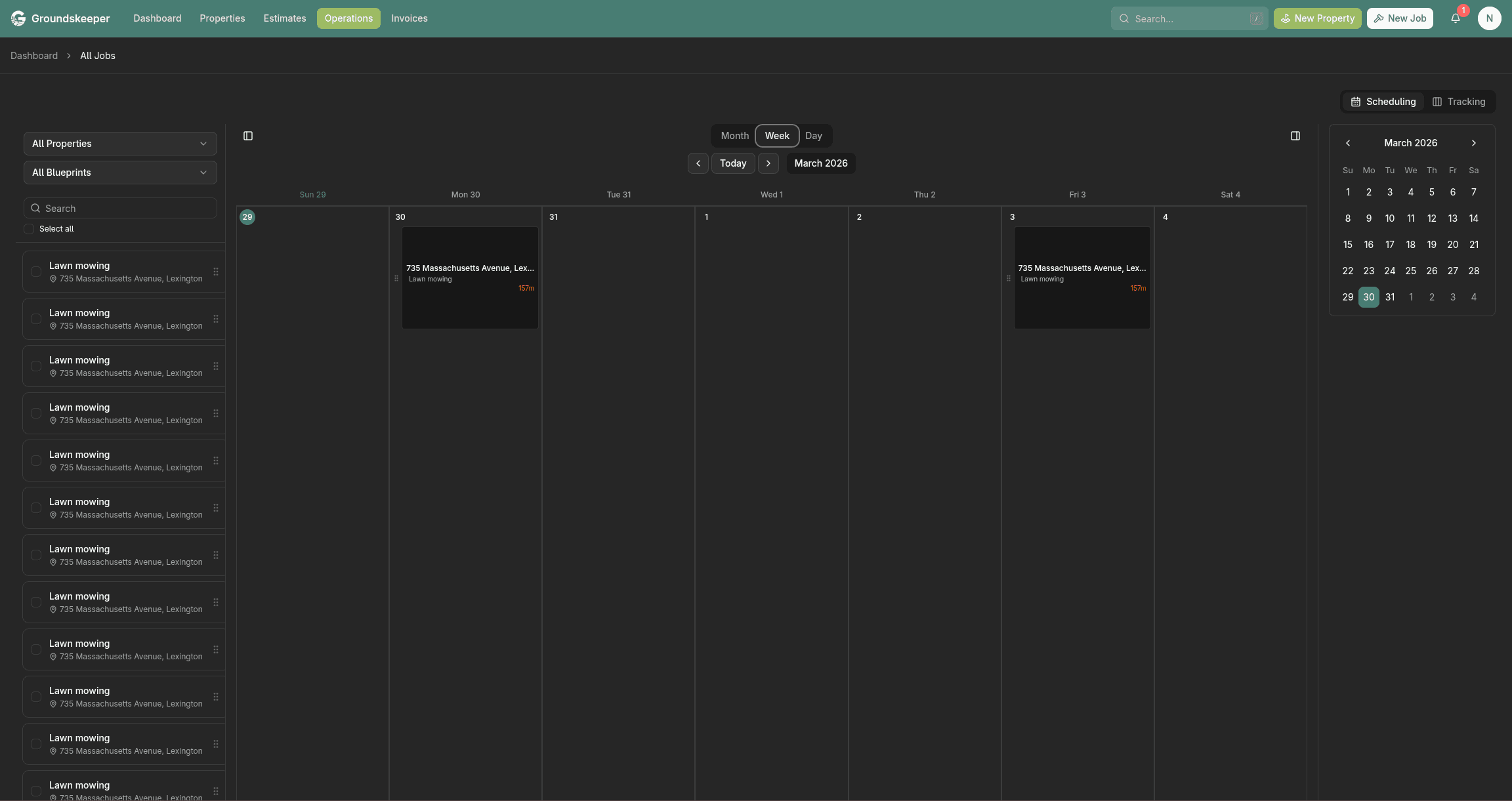The height and width of the screenshot is (801, 1512).
Task: Click the search magnifier in the top bar
Action: click(1124, 18)
